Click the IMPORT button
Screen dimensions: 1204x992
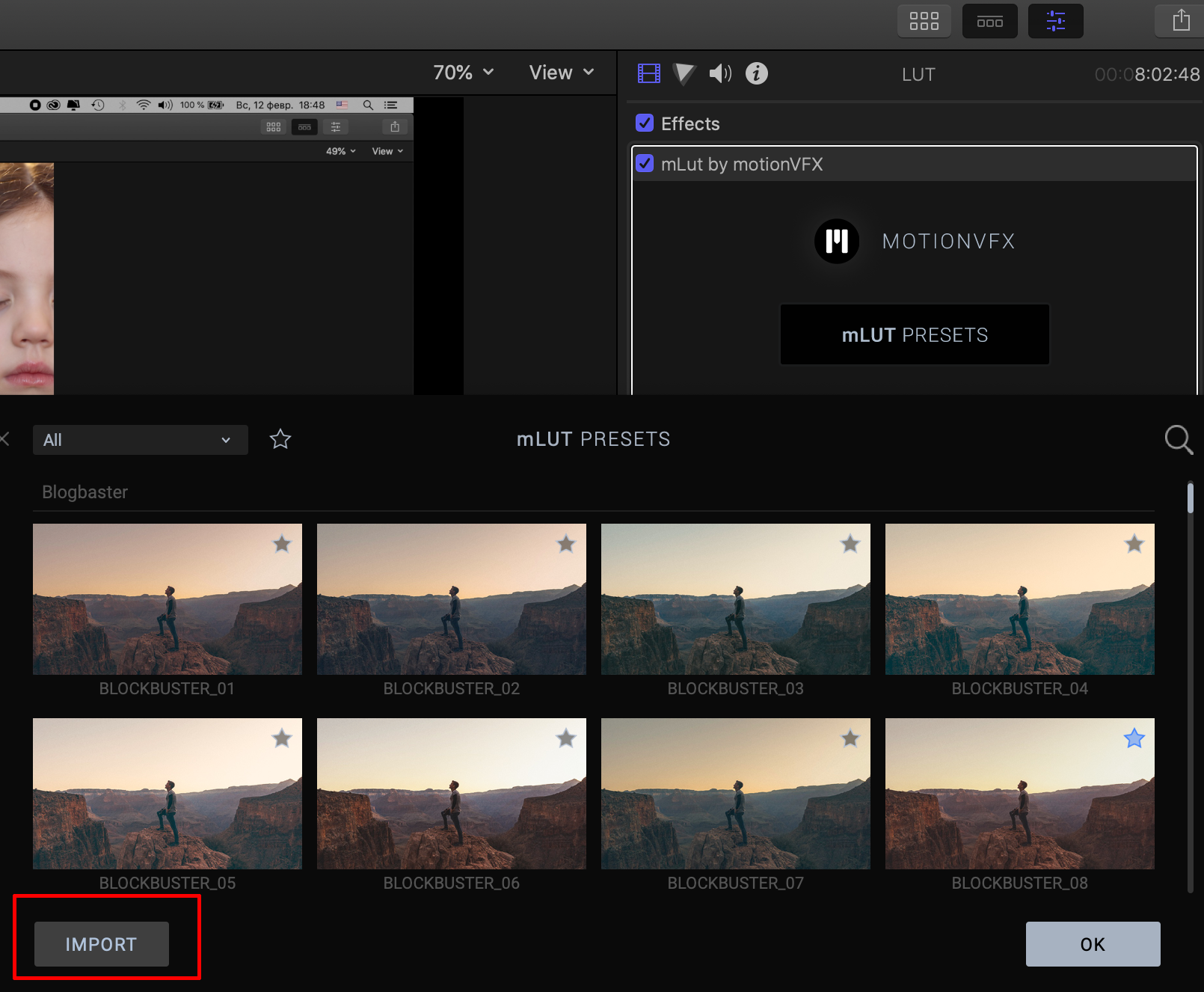[102, 944]
